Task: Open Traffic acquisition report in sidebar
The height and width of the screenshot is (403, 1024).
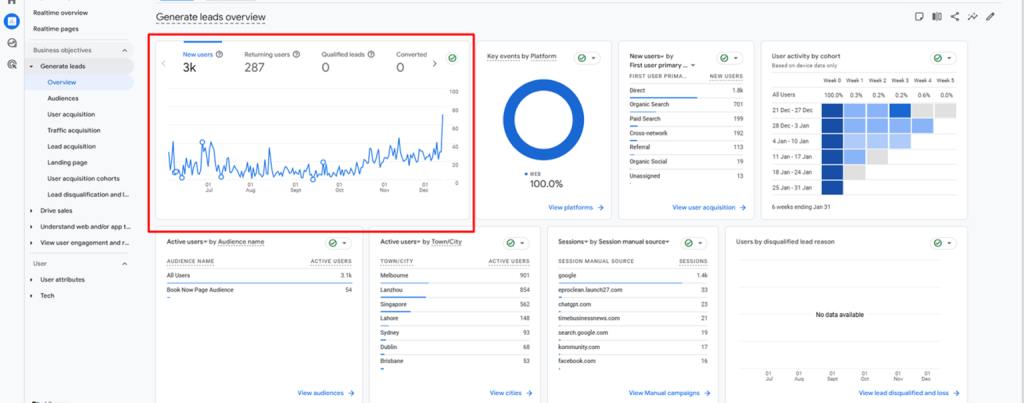Action: [x=74, y=131]
